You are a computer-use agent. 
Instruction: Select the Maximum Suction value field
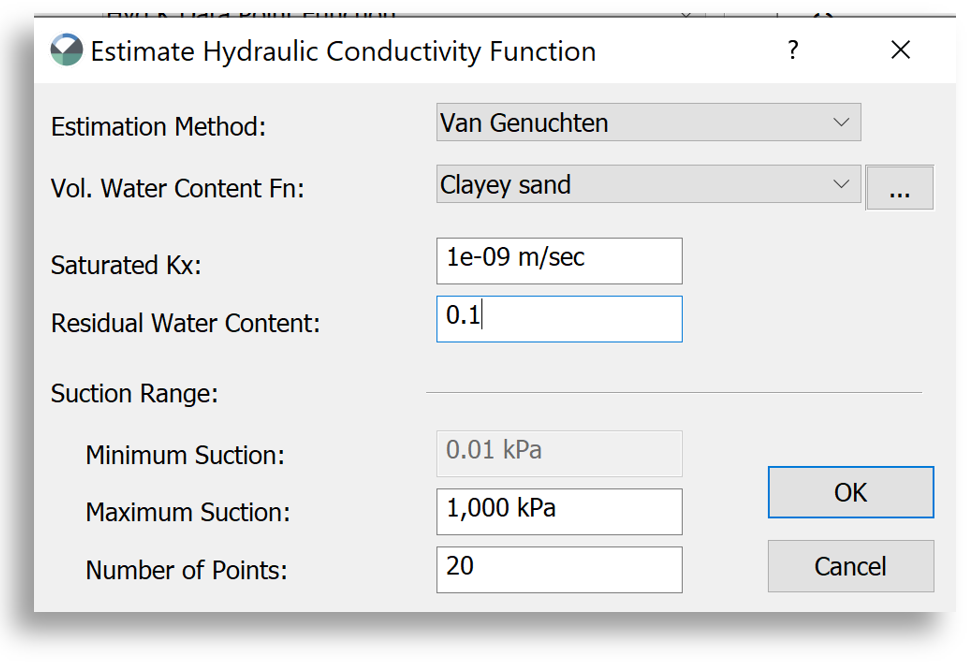tap(558, 511)
